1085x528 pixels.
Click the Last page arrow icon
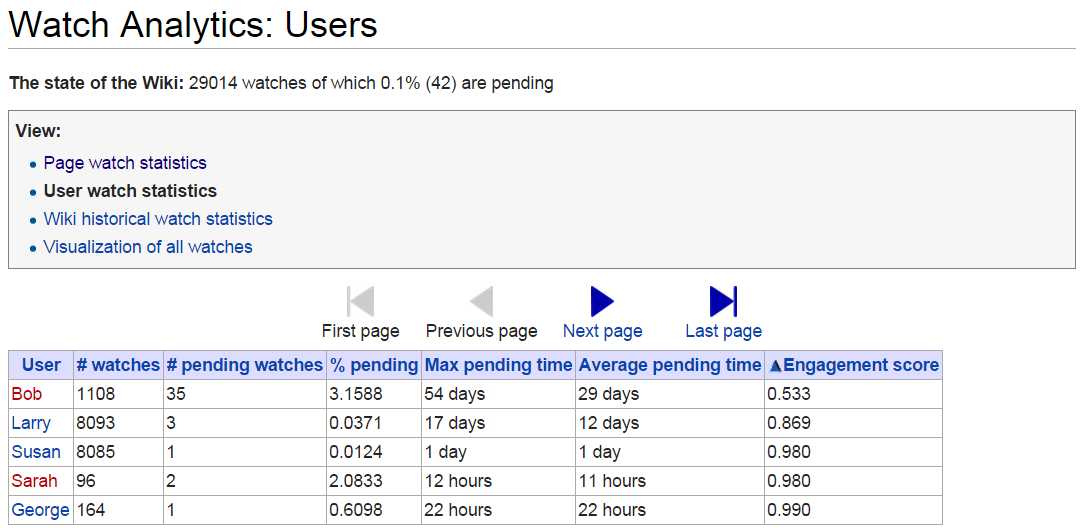[723, 302]
